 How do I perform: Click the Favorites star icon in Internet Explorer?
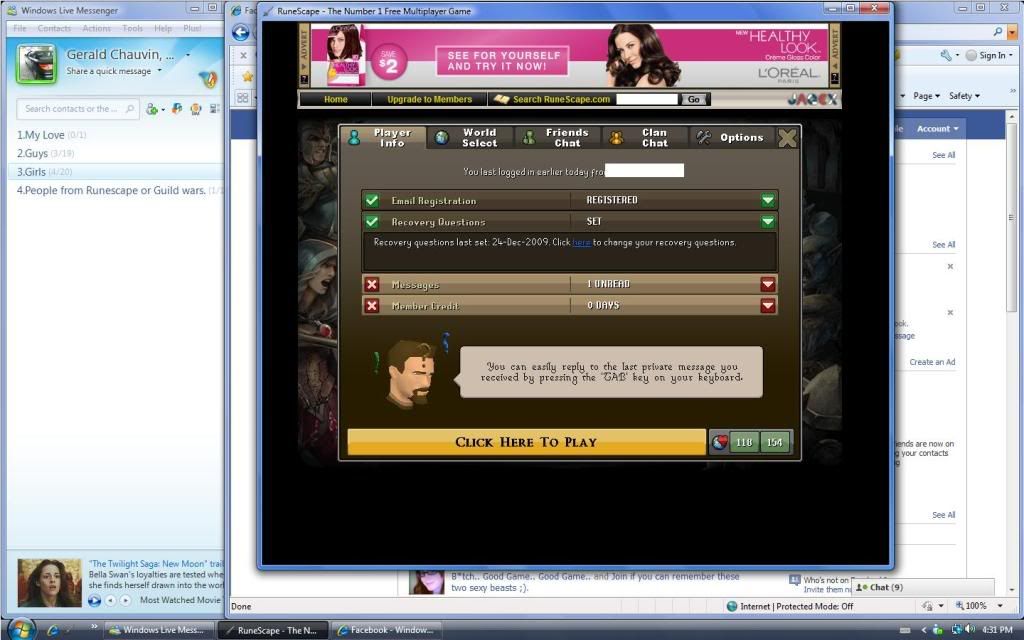click(x=248, y=76)
